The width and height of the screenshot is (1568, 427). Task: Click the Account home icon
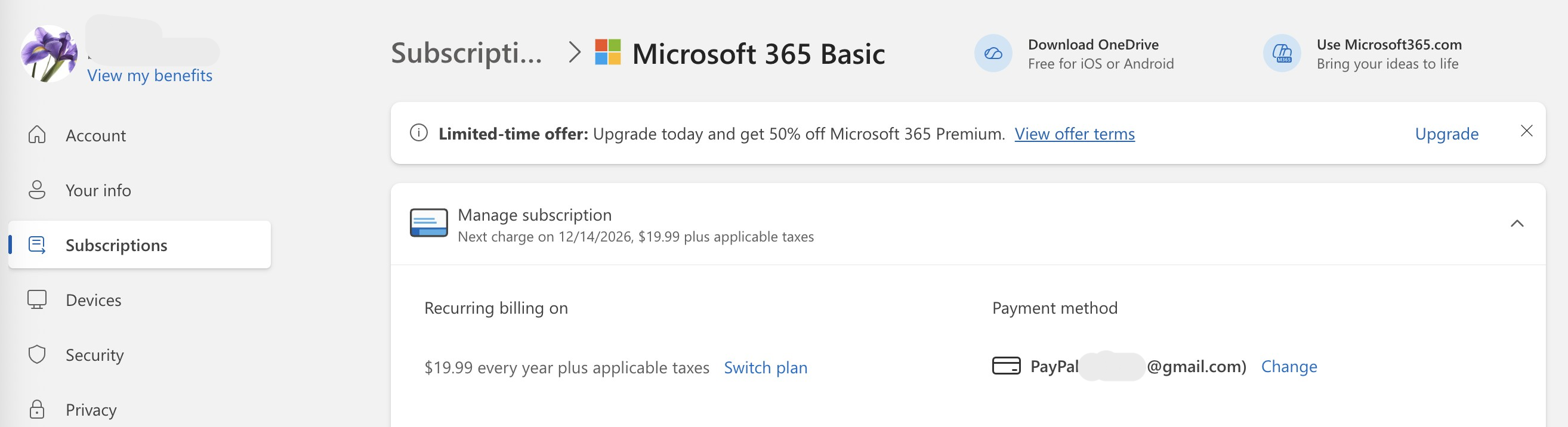37,134
